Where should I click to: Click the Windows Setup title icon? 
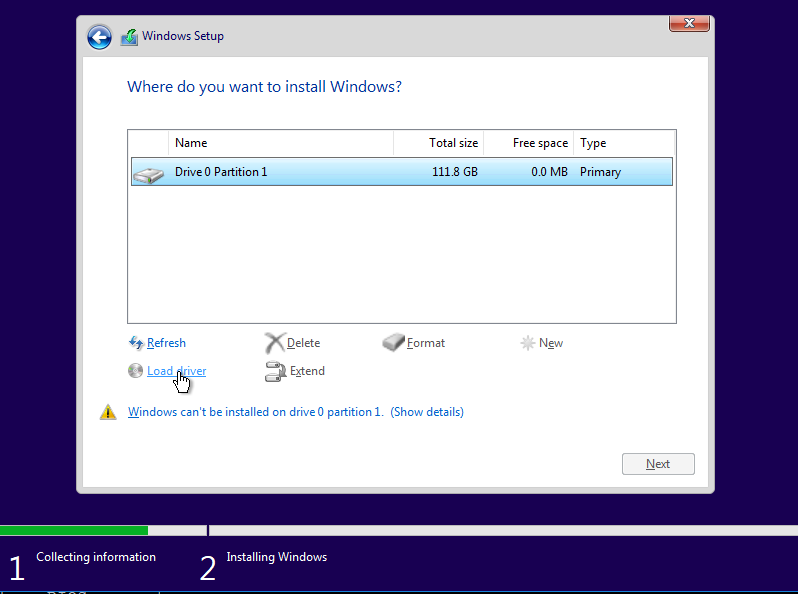129,37
